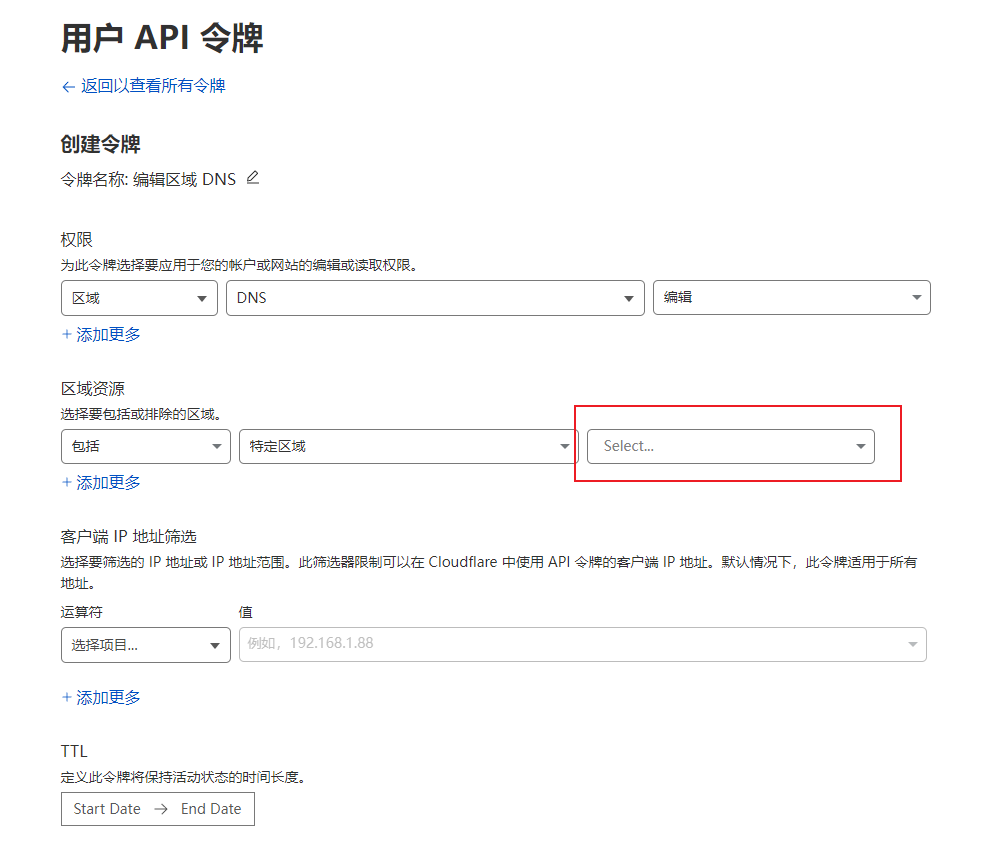Open the DNS permission dropdown
Viewport: 984px width, 849px height.
pos(434,298)
